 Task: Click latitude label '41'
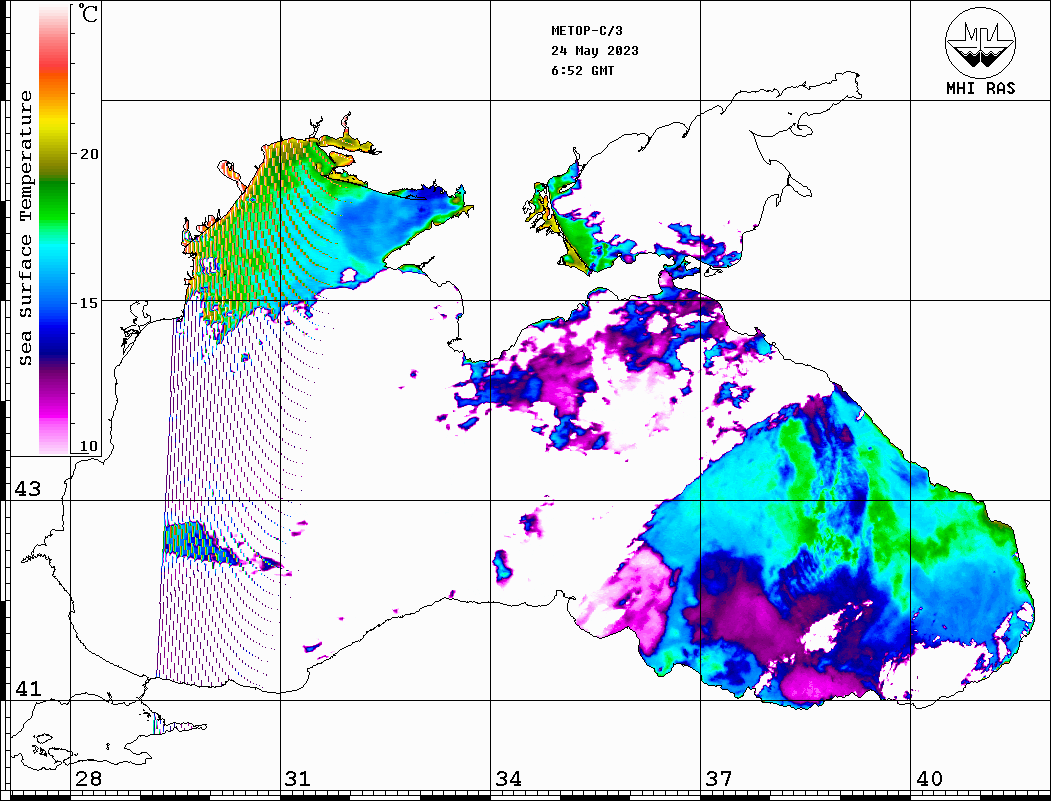[x=27, y=689]
